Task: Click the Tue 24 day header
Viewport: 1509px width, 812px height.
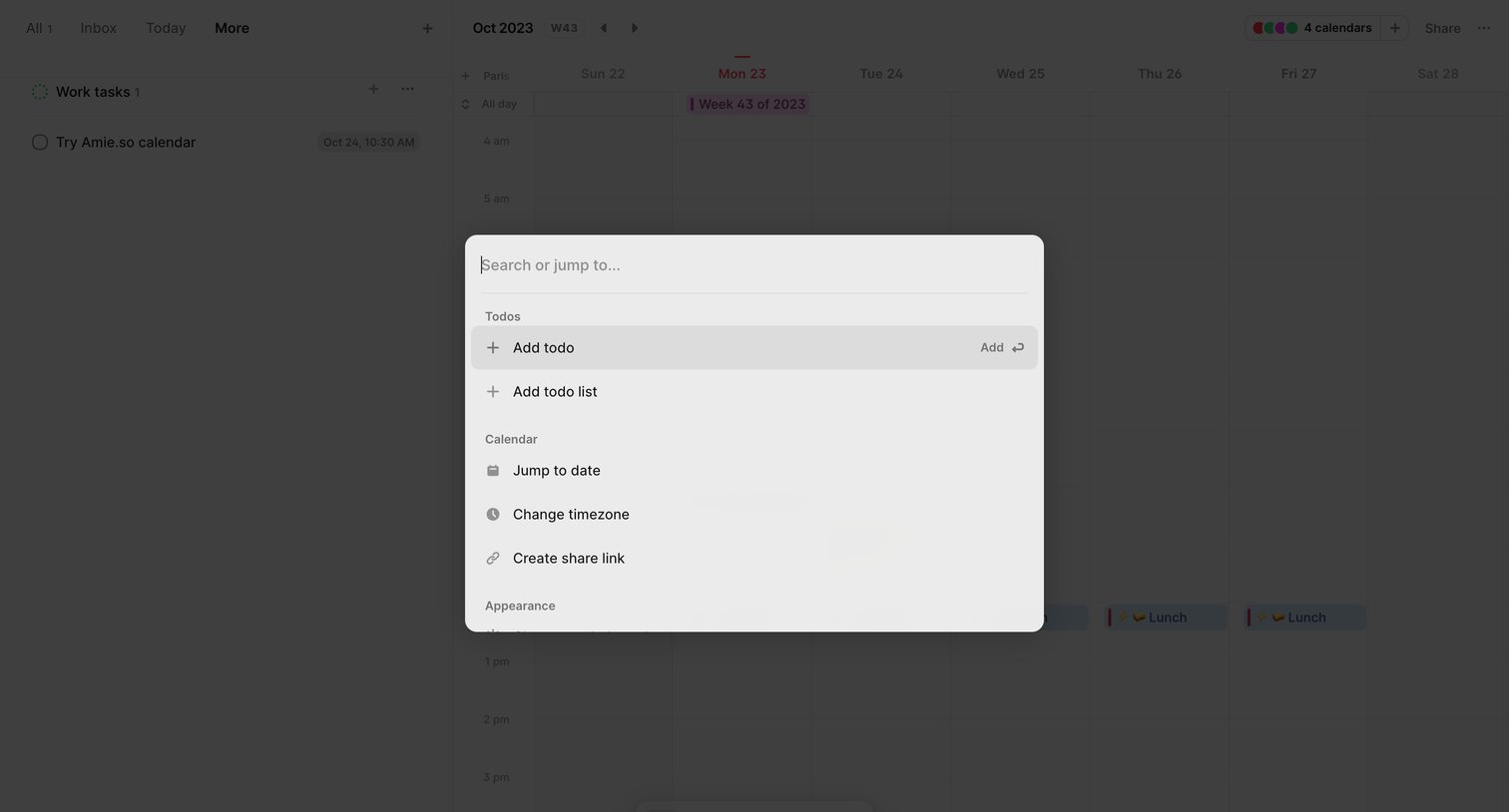Action: (x=881, y=74)
